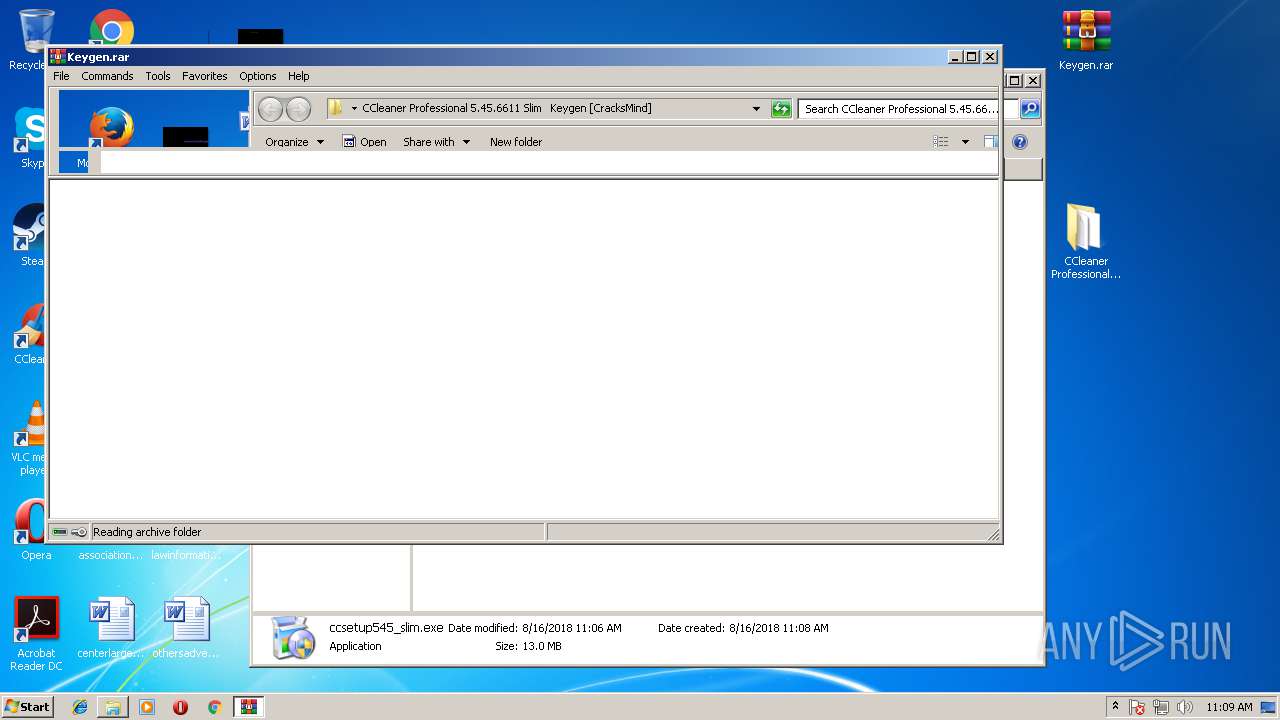The height and width of the screenshot is (720, 1280).
Task: Show hidden system tray icons
Action: point(1115,706)
